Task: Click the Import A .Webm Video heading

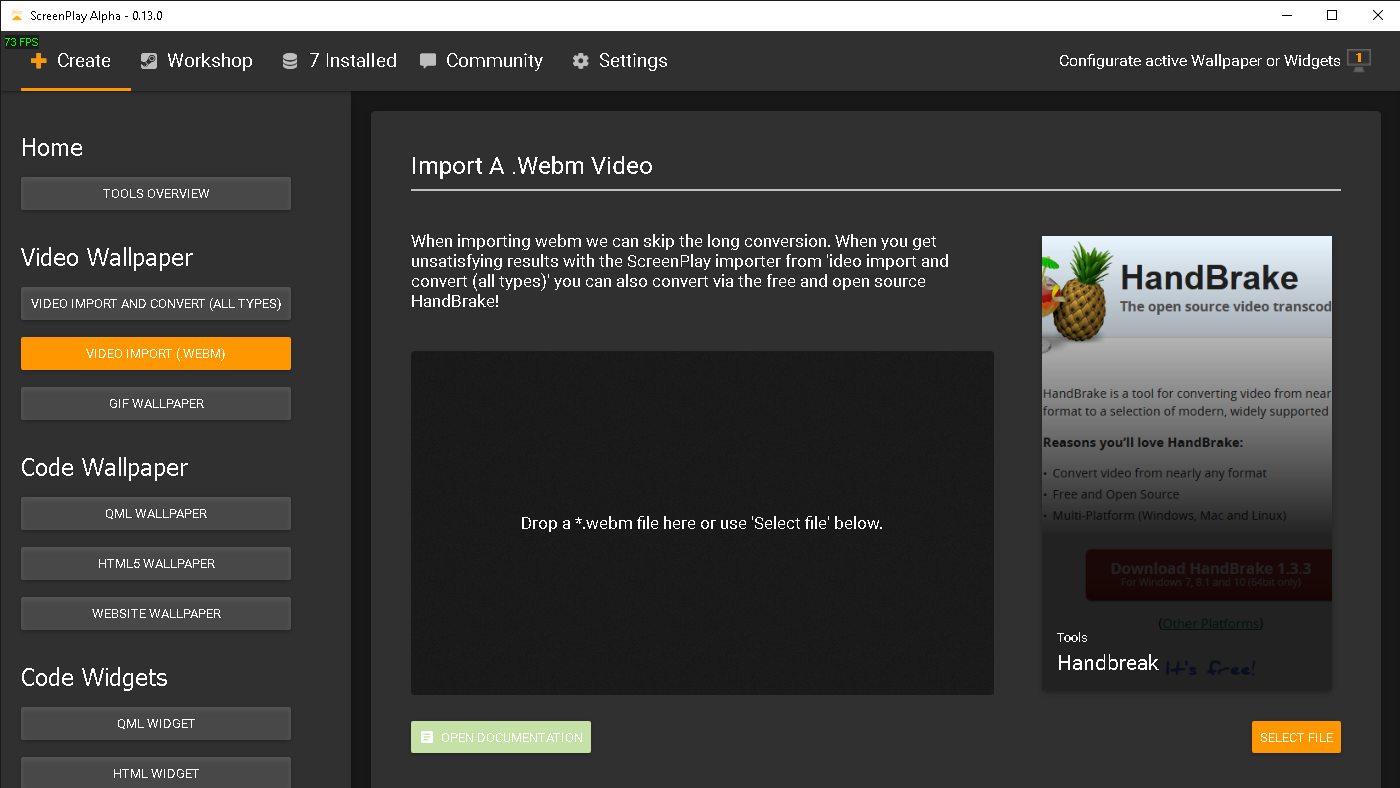Action: [x=532, y=166]
